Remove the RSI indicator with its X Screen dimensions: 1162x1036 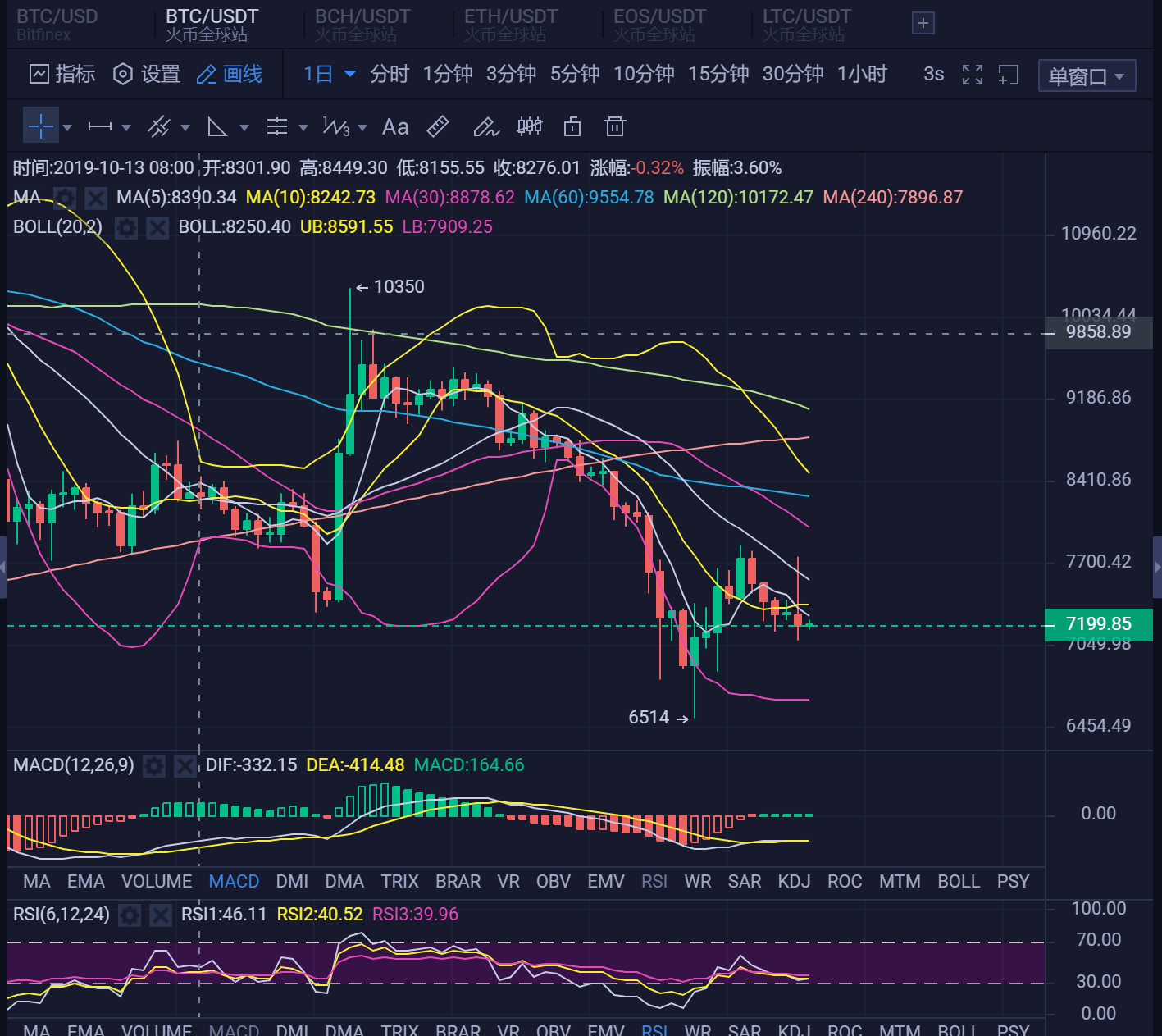161,915
